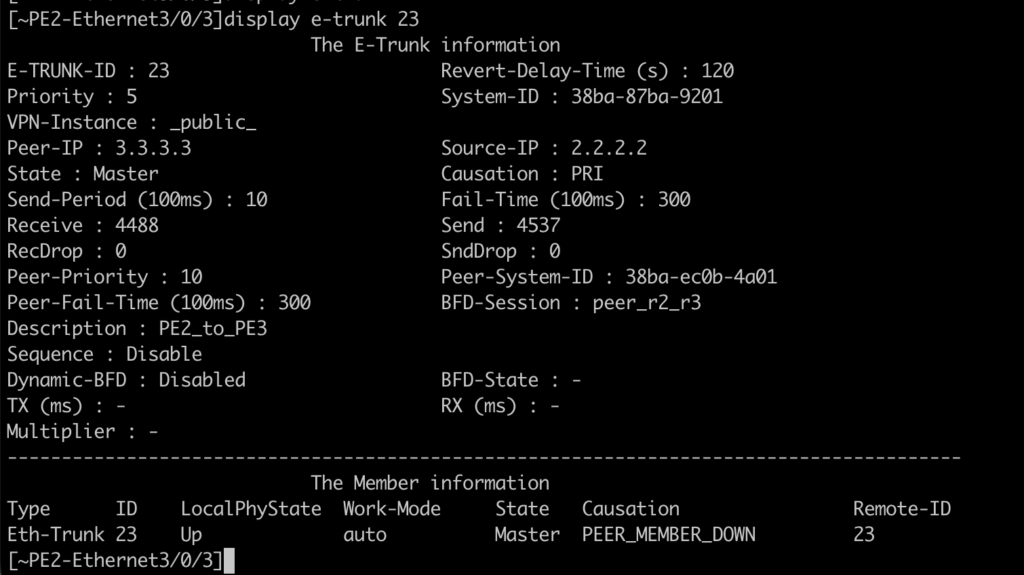Click the Dynamic-BFD 'Disabled' value
The width and height of the screenshot is (1024, 575).
point(201,380)
